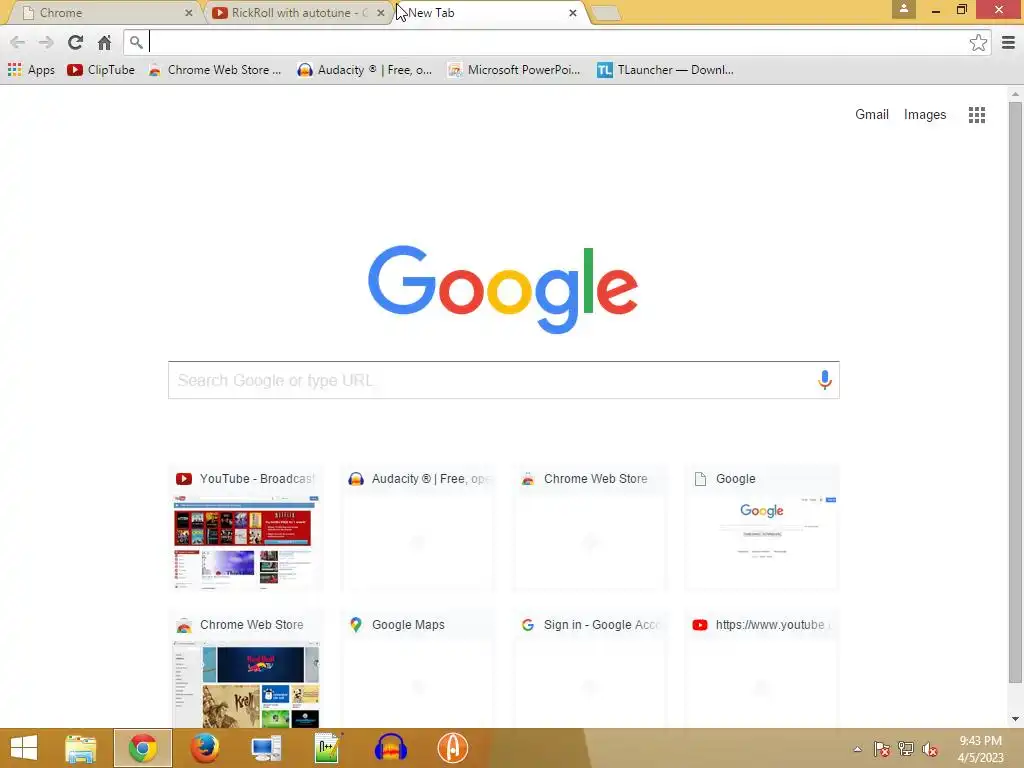
Task: Click the scrollbar down arrow
Action: (x=1015, y=719)
